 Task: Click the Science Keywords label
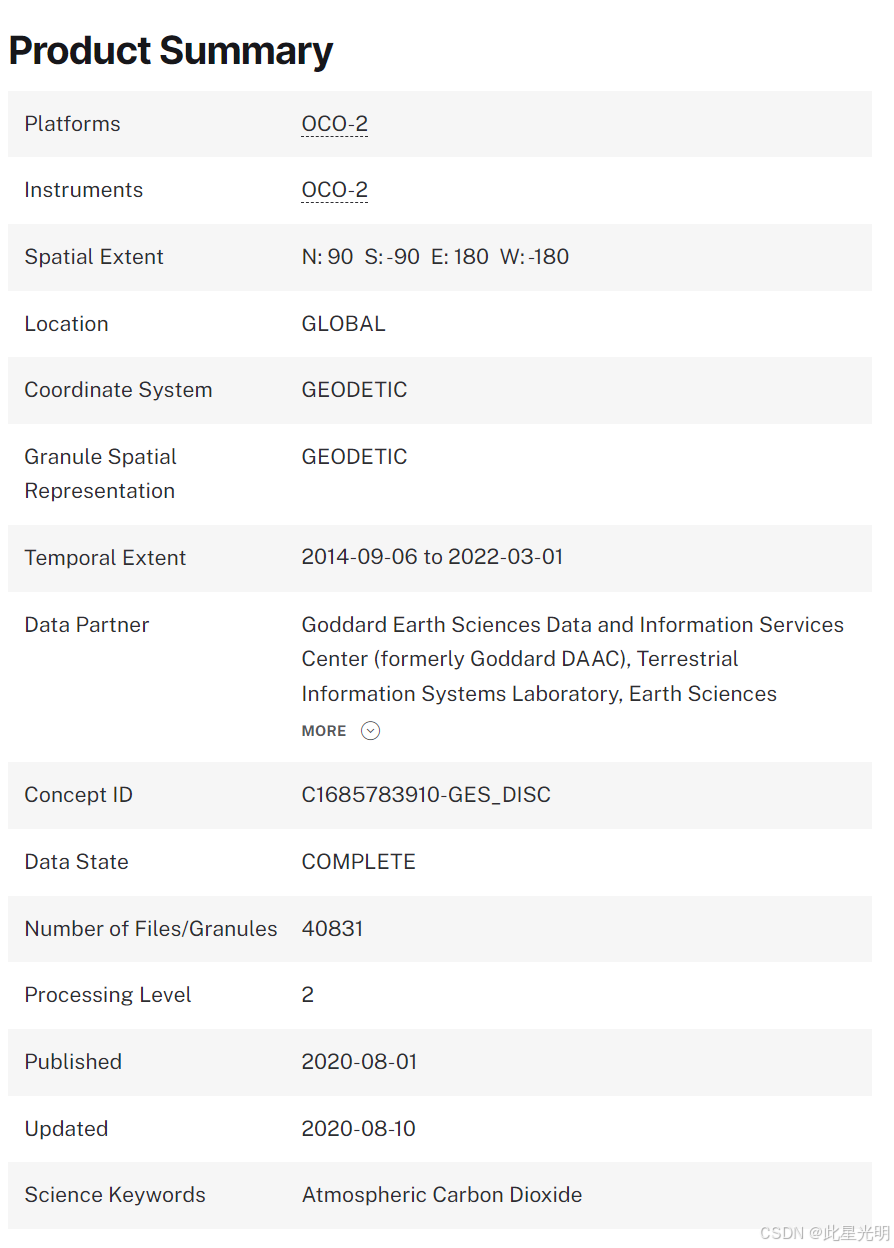(x=115, y=1195)
